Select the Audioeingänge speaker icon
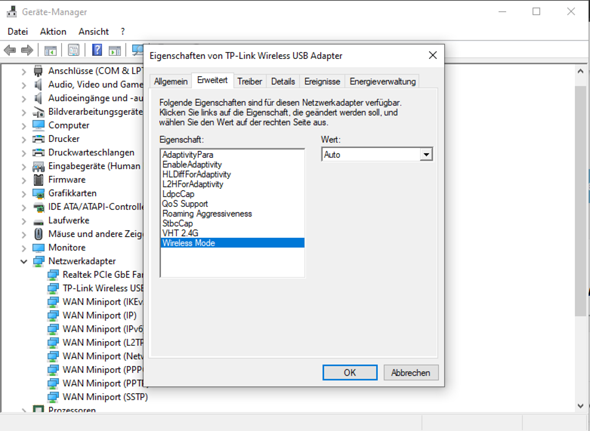This screenshot has width=590, height=431. pos(38,98)
